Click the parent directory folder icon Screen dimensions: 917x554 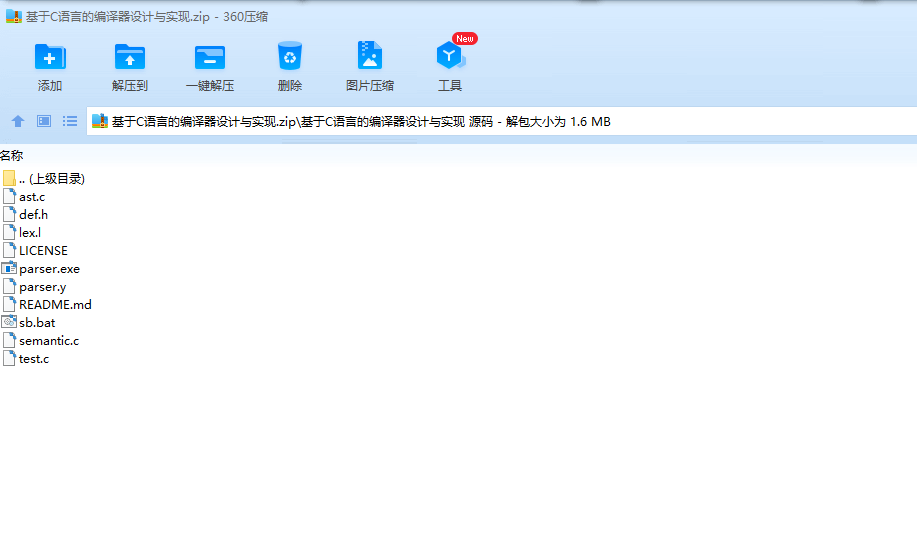[9, 178]
